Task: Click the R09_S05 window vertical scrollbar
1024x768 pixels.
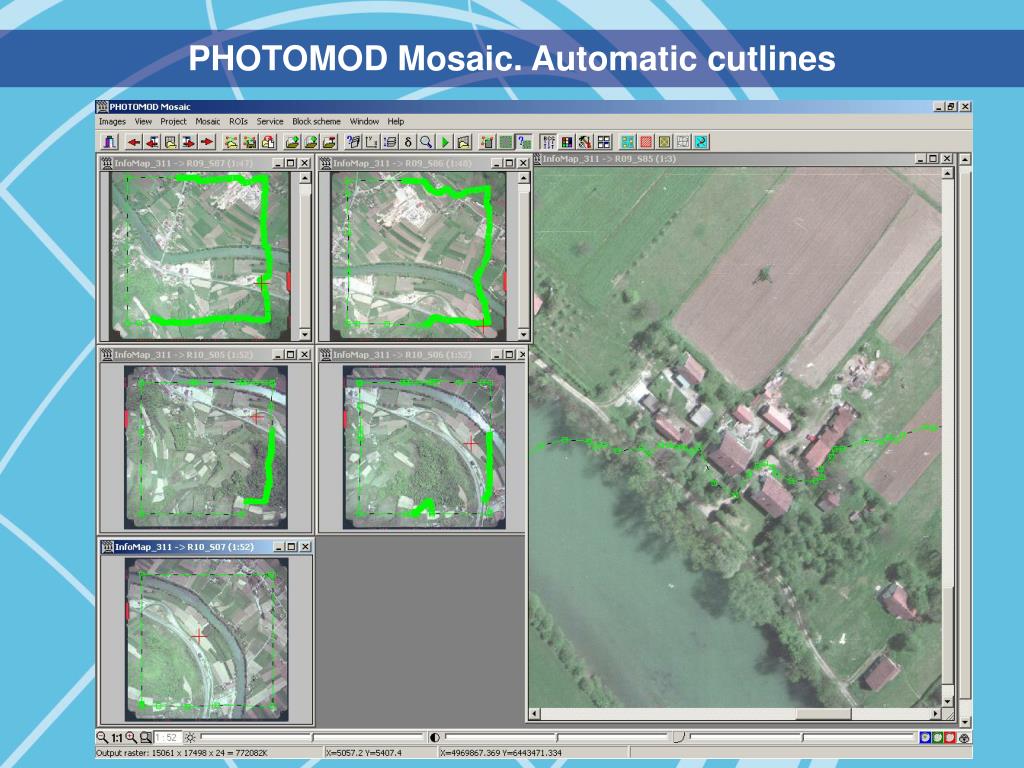Action: [x=948, y=436]
